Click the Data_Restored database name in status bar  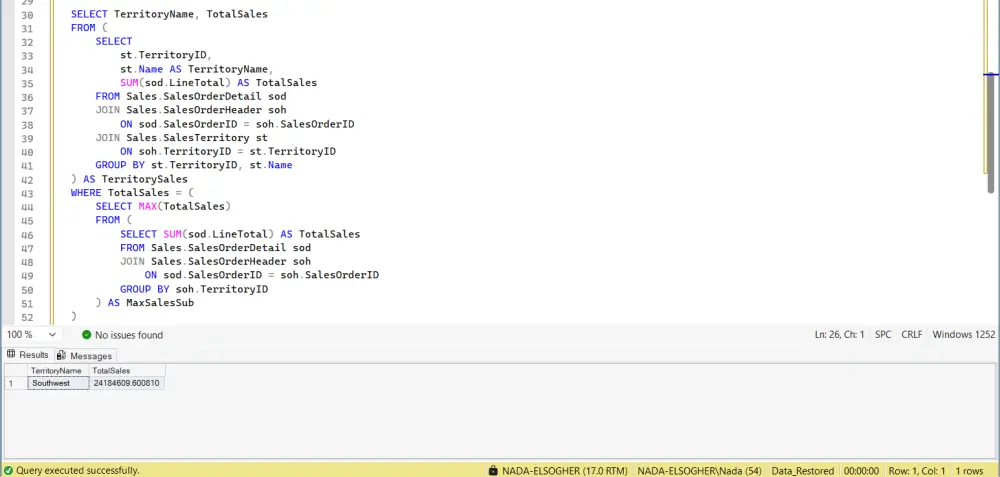(802, 471)
